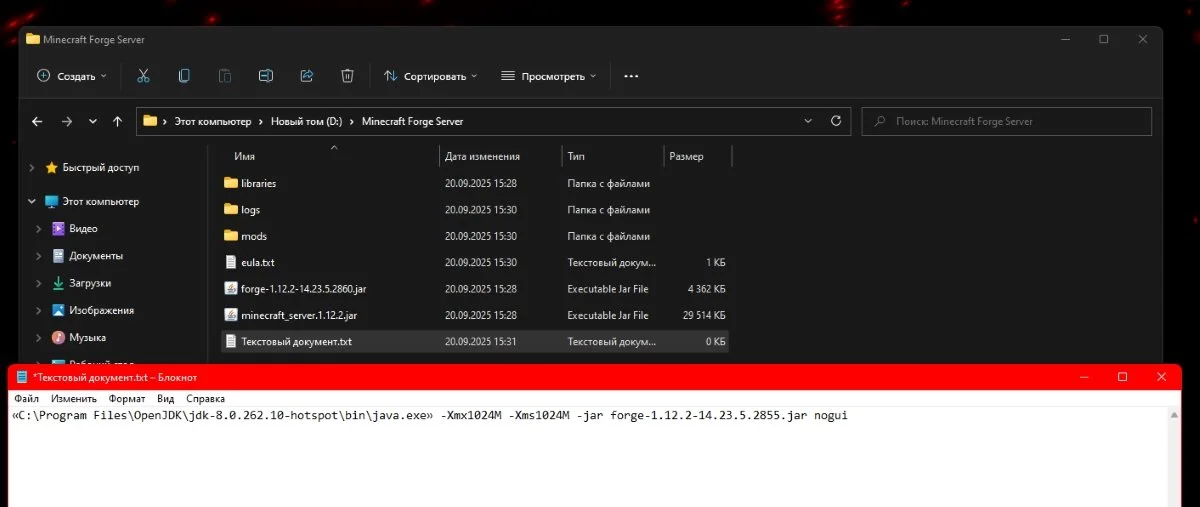Click the Copy icon in Explorer toolbar
This screenshot has height=507, width=1200.
[x=184, y=76]
